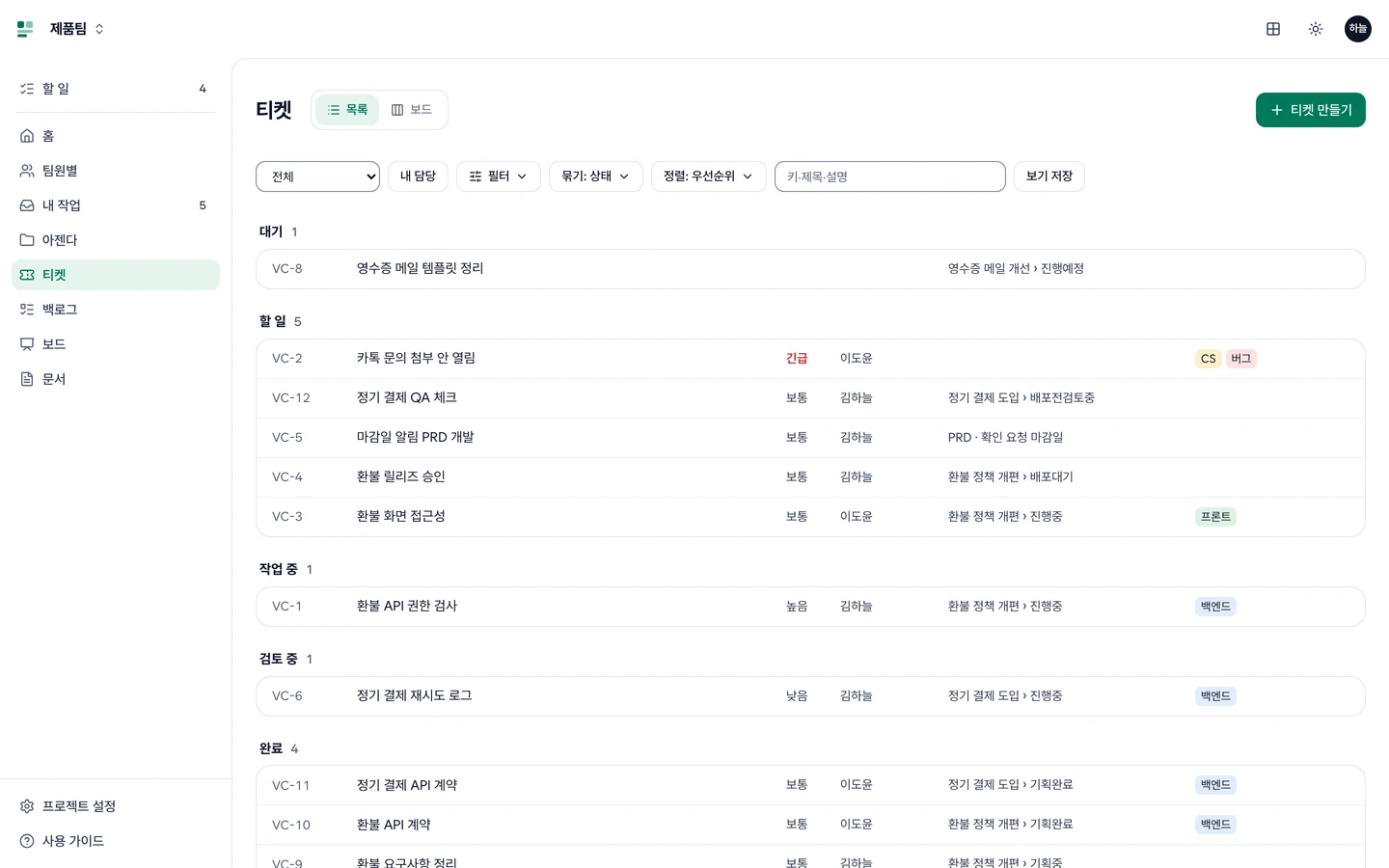Click the 홈 house icon in sidebar
The image size is (1389, 868).
tap(27, 136)
